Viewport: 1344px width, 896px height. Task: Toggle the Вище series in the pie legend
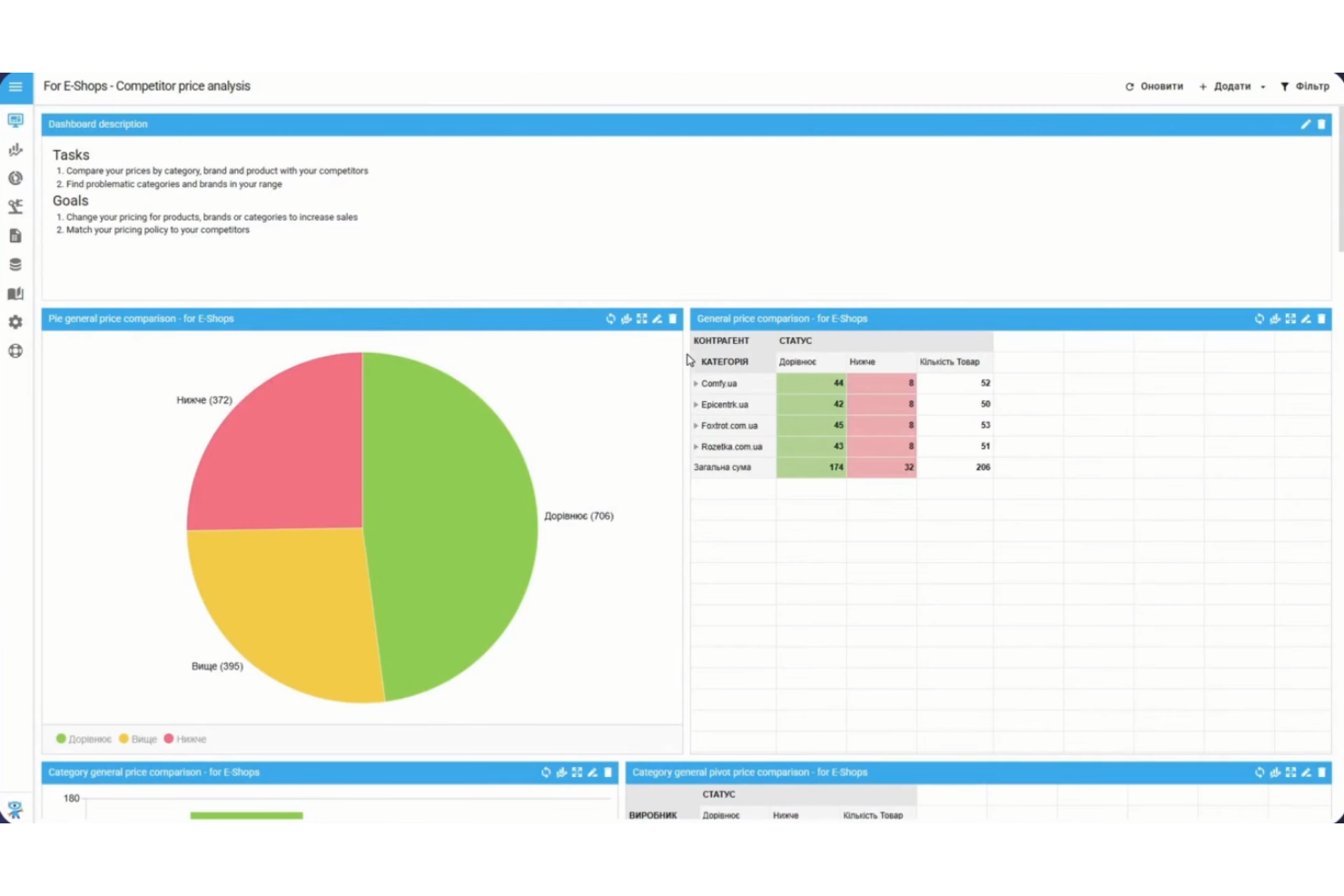click(138, 739)
